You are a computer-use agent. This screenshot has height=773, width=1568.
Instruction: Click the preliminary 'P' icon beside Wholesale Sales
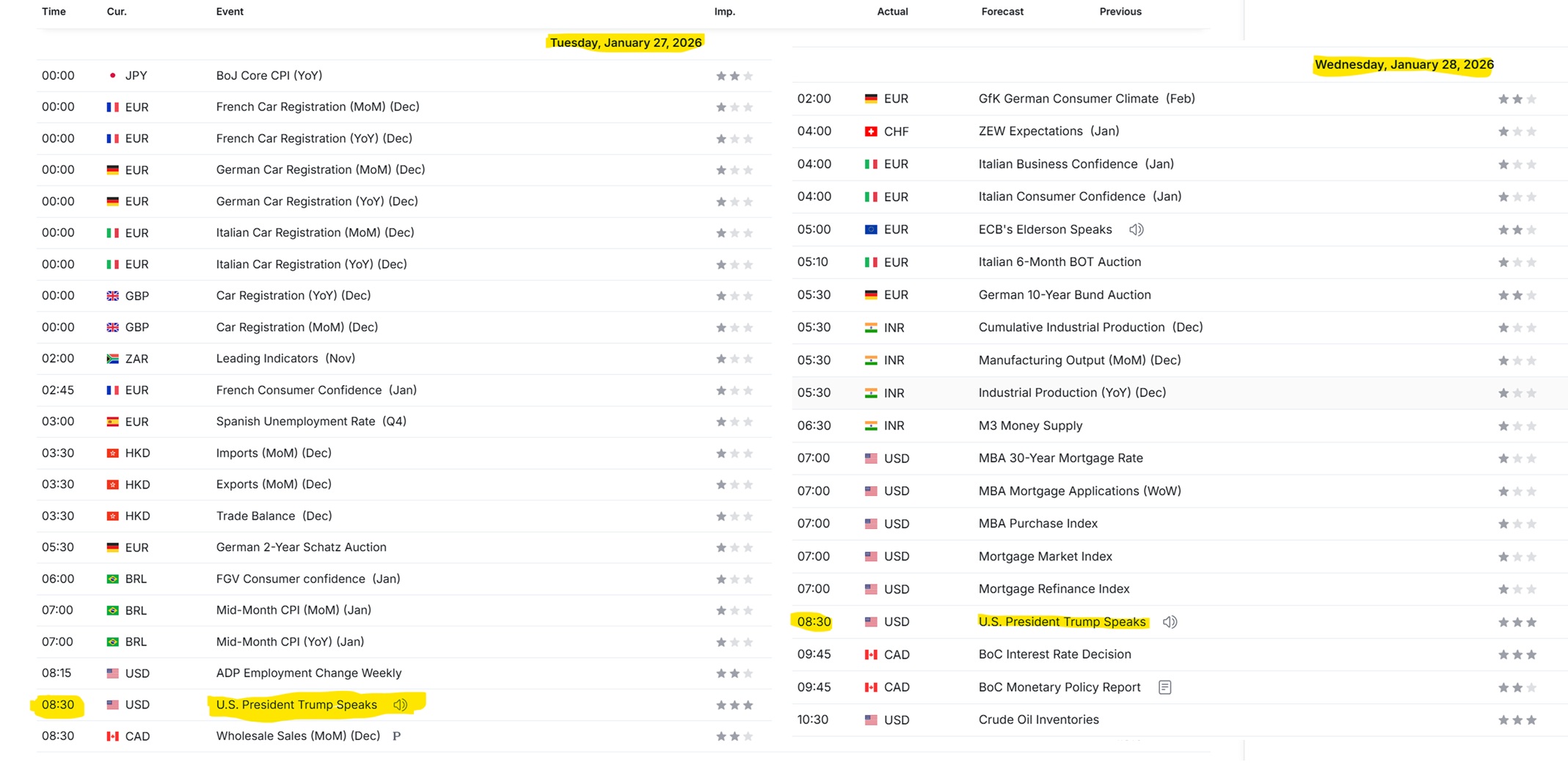coord(396,736)
